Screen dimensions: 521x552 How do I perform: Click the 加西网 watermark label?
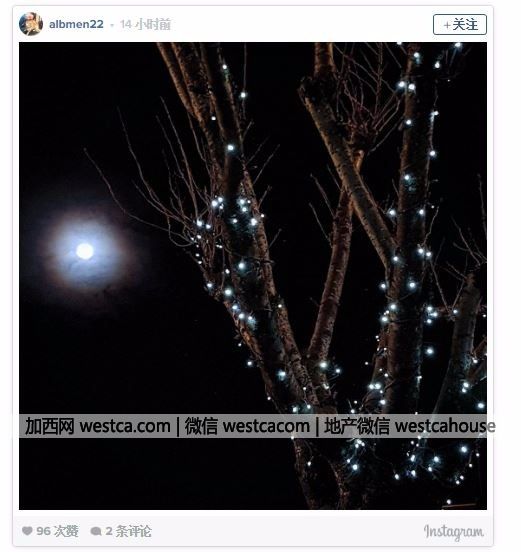coord(50,426)
